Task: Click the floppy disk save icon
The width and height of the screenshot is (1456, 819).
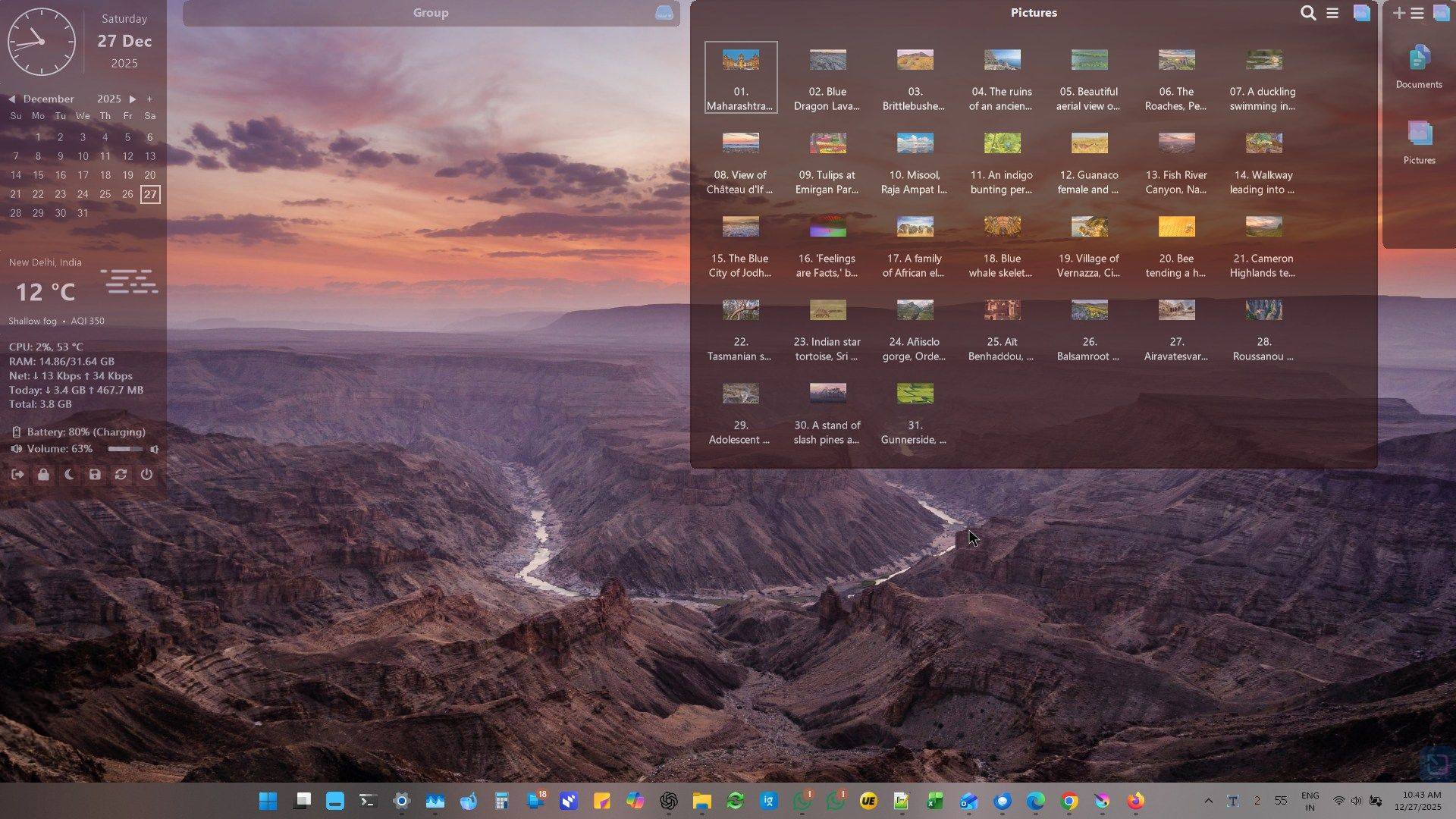Action: [x=95, y=475]
